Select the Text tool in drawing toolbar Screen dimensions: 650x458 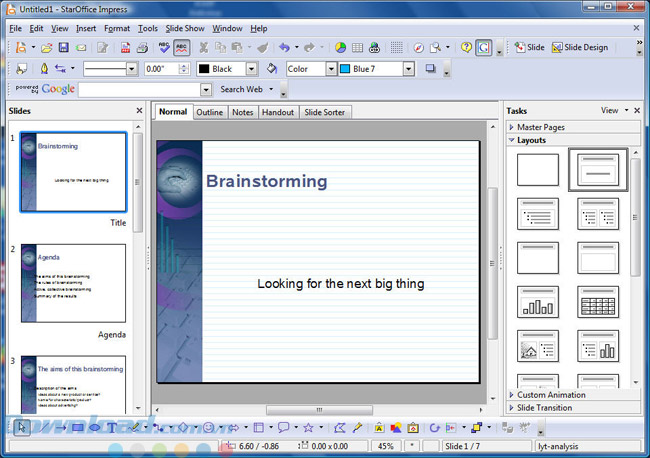click(x=111, y=428)
